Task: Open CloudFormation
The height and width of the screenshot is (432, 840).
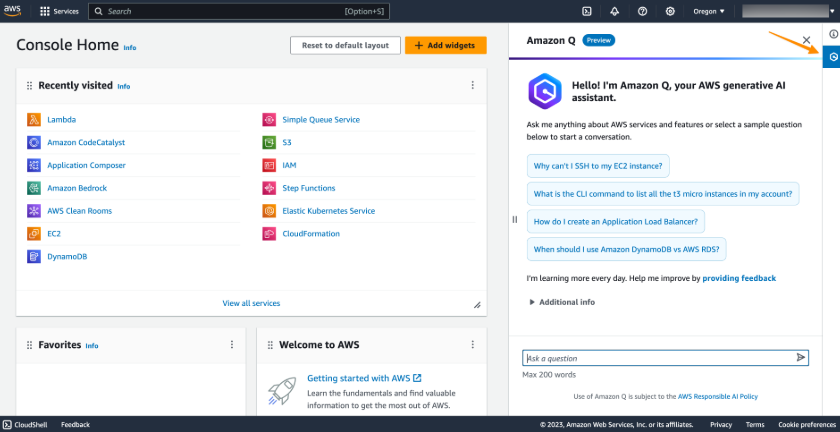Action: (311, 234)
